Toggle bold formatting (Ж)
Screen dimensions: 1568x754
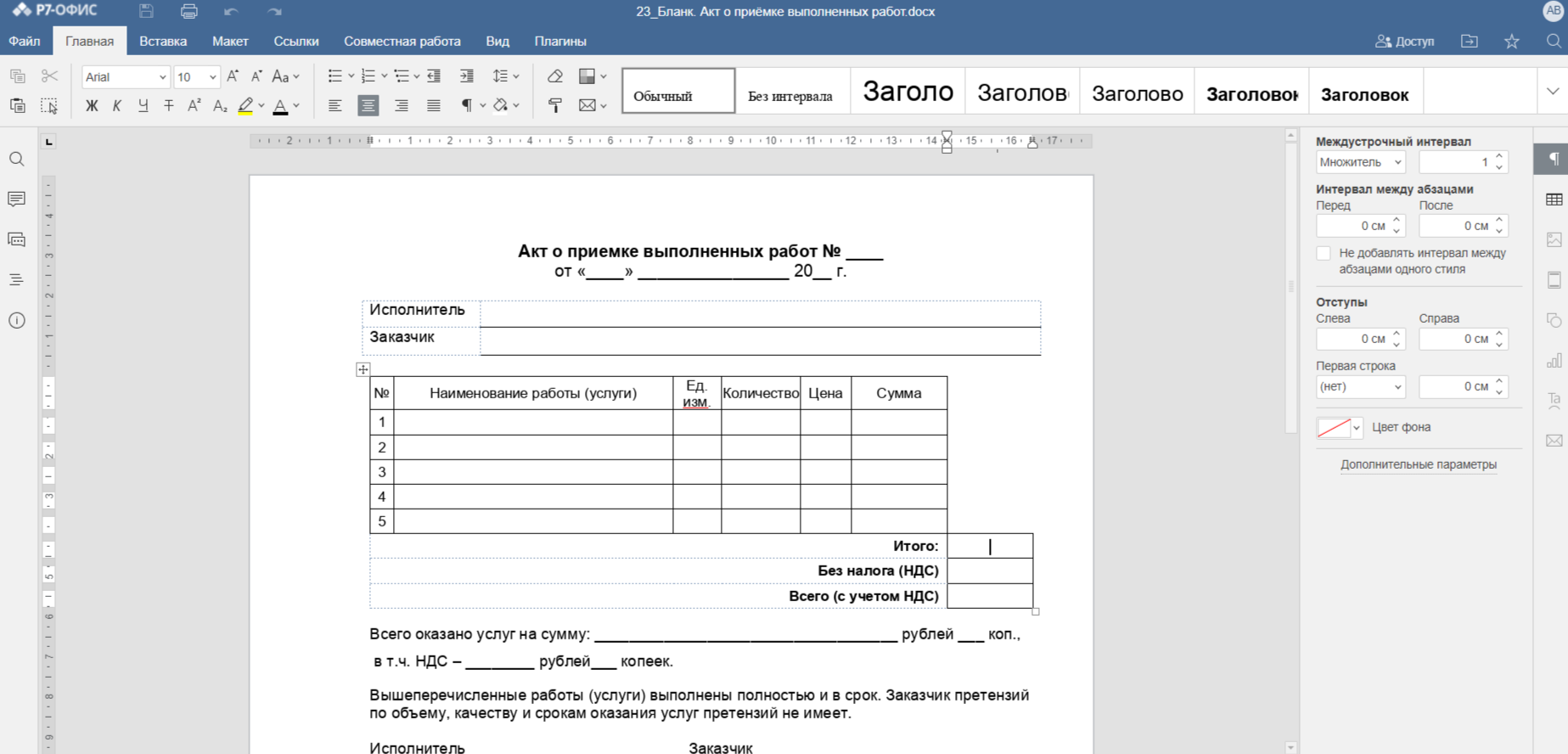(92, 105)
